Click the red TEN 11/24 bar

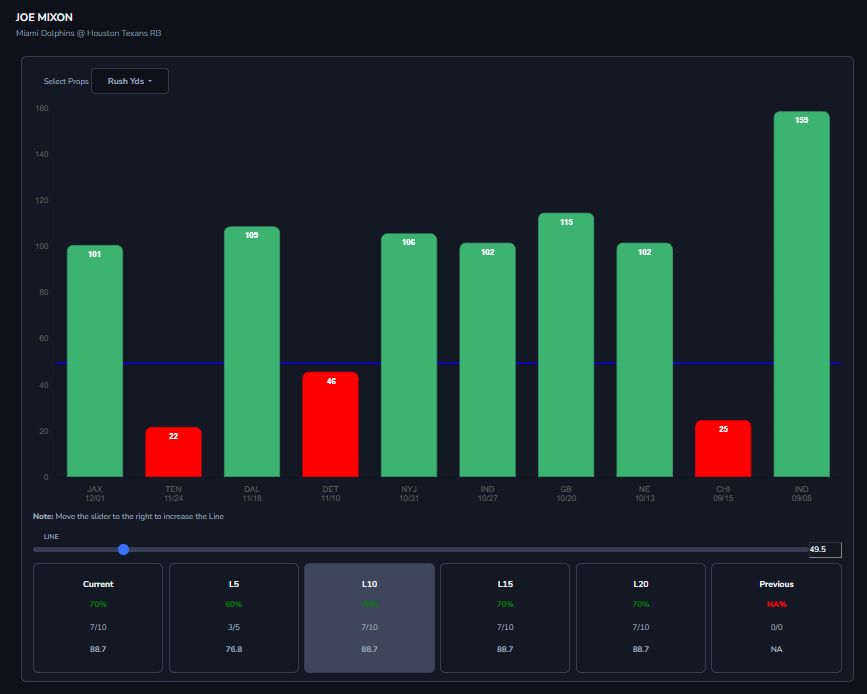(174, 452)
